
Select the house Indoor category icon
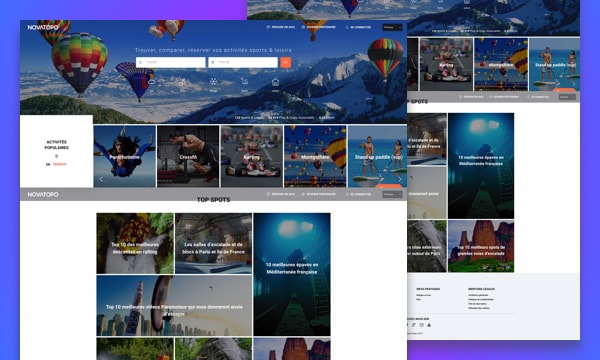[x=275, y=82]
